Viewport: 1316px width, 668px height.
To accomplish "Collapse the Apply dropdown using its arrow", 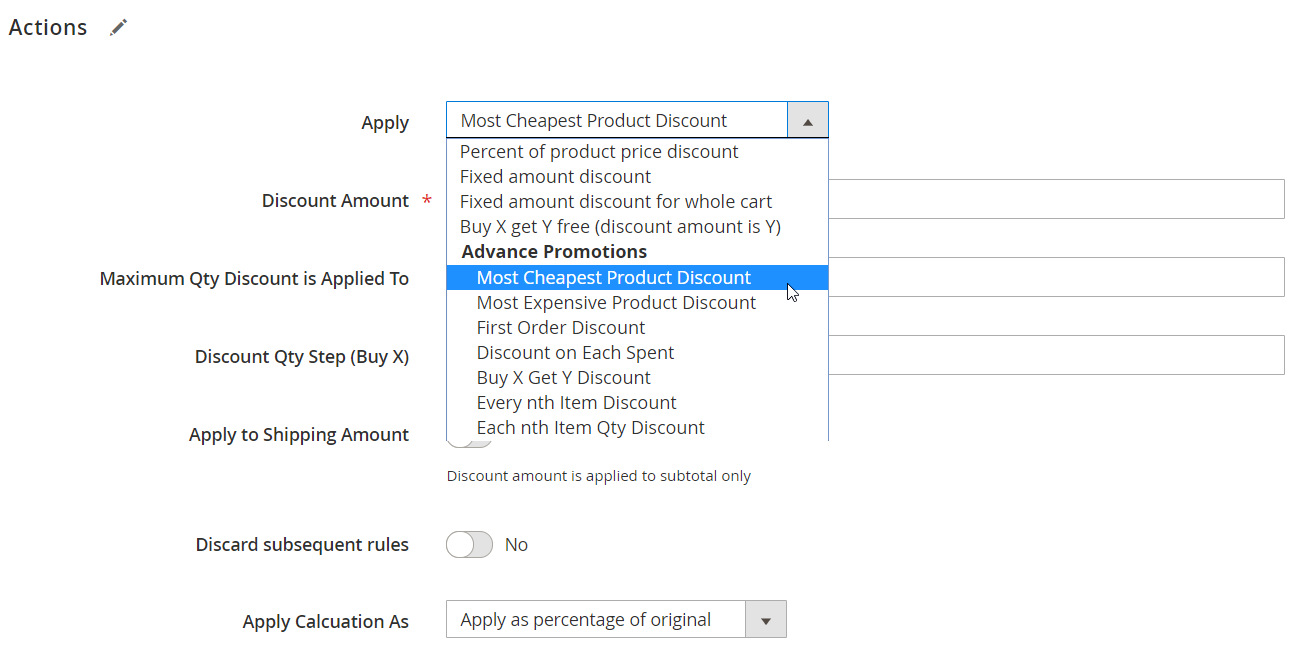I will coord(808,121).
